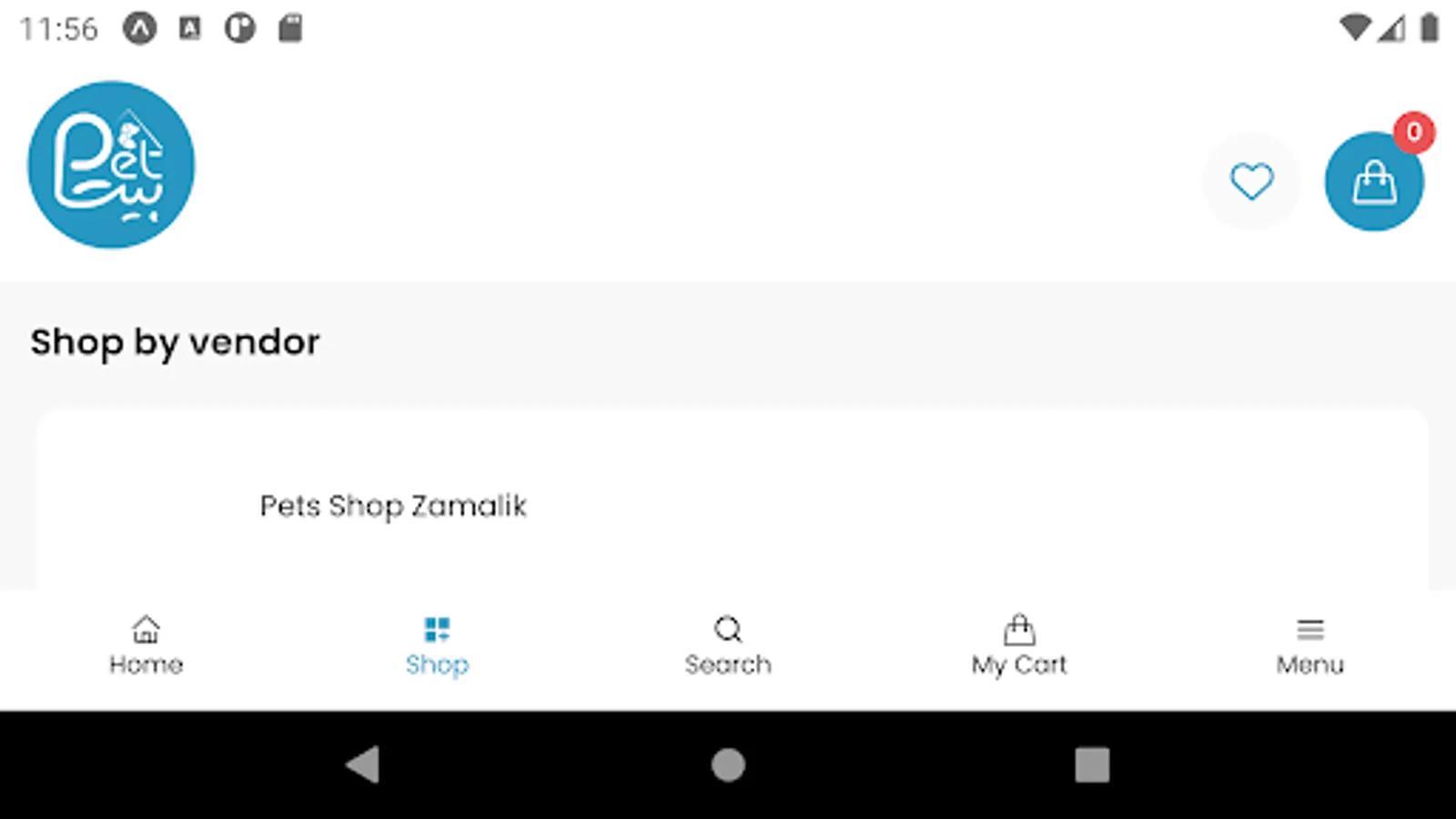Tap the Wi-Fi status icon
The image size is (1456, 819).
click(x=1355, y=28)
